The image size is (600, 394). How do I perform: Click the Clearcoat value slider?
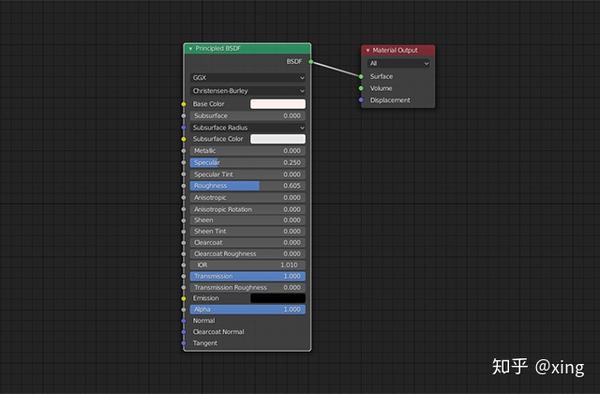(248, 243)
